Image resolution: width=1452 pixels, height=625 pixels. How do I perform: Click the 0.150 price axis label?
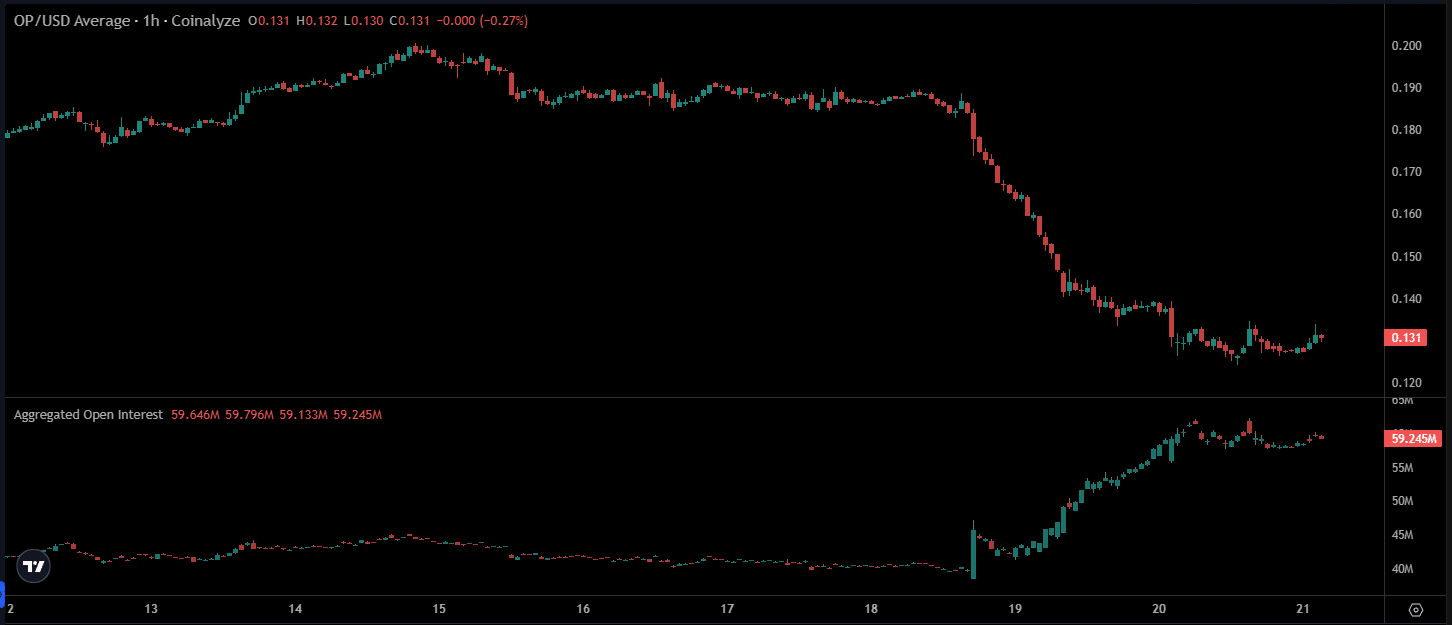click(x=1407, y=257)
